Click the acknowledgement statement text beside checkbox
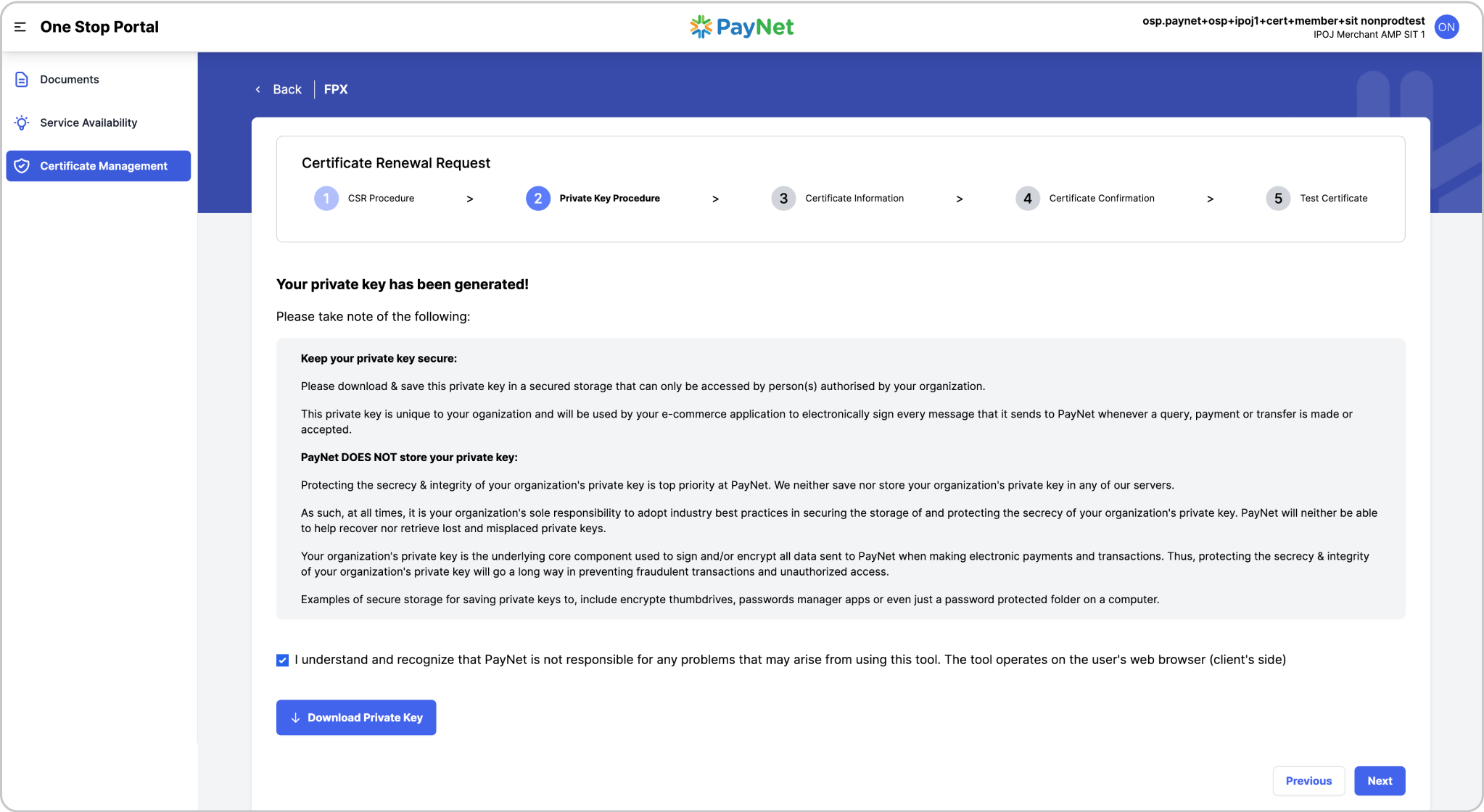 tap(790, 660)
